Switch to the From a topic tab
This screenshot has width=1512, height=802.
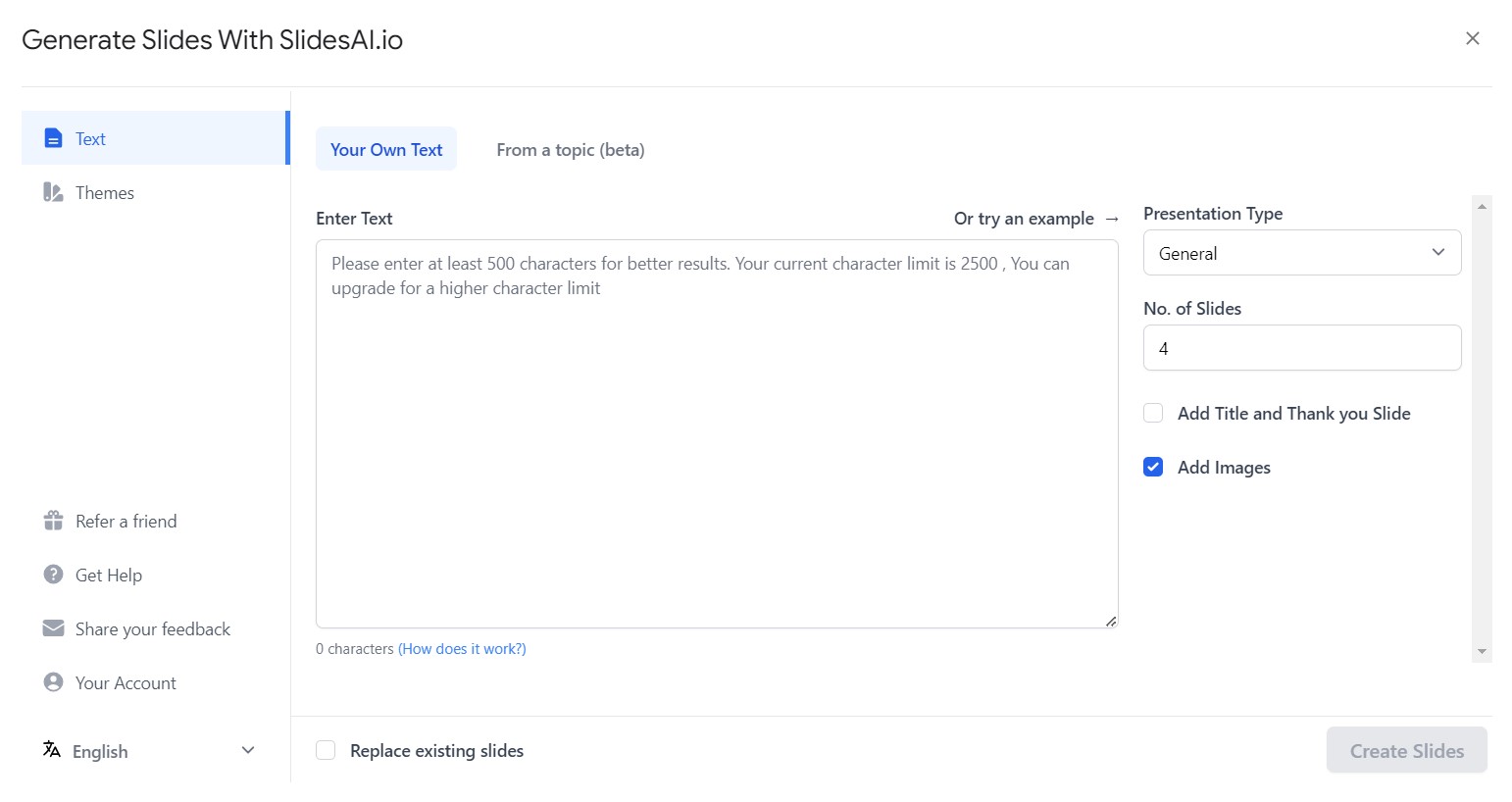point(570,149)
